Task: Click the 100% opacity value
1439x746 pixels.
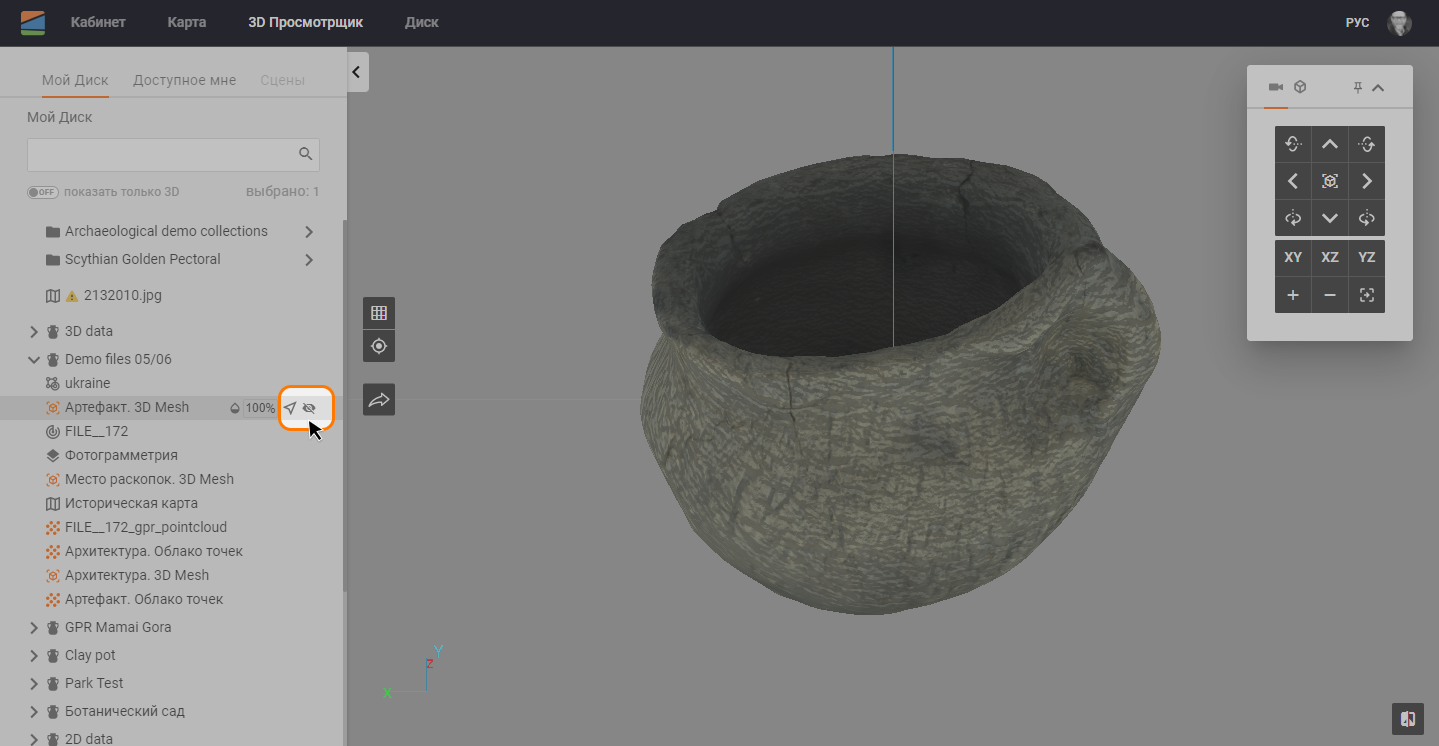Action: click(x=260, y=408)
